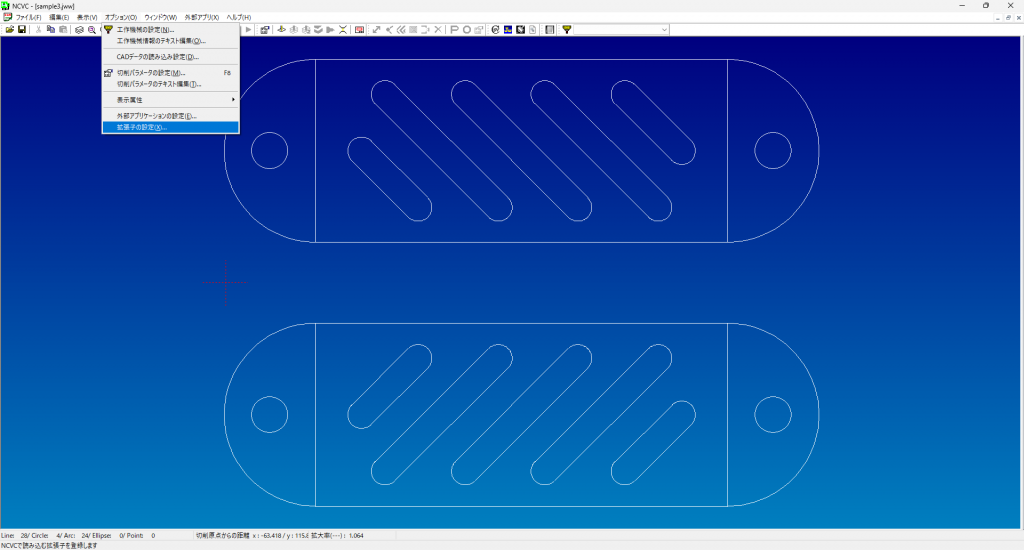Click the magnifier zoom icon
1024x550 pixels.
[x=92, y=29]
